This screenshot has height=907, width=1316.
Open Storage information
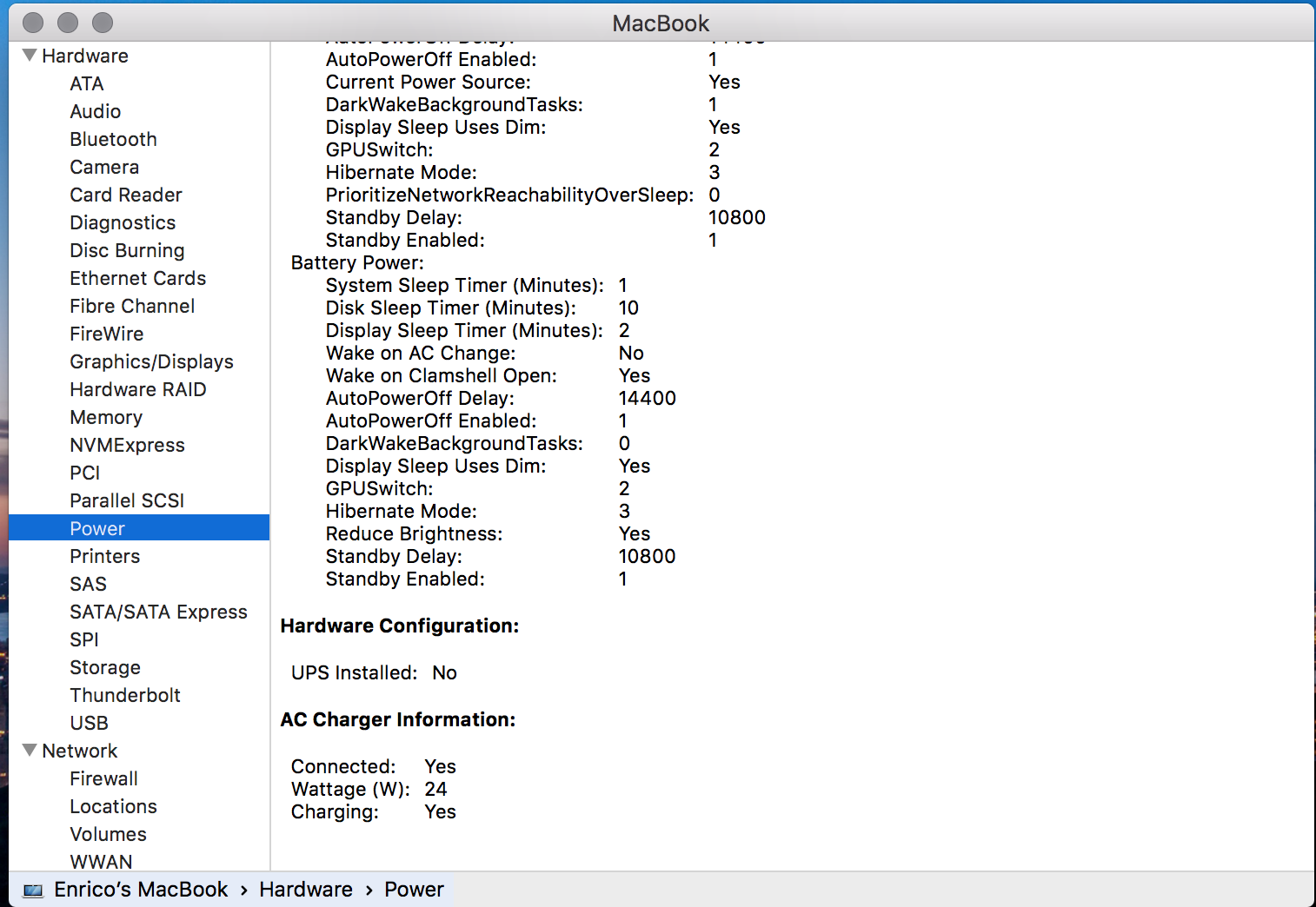(105, 668)
